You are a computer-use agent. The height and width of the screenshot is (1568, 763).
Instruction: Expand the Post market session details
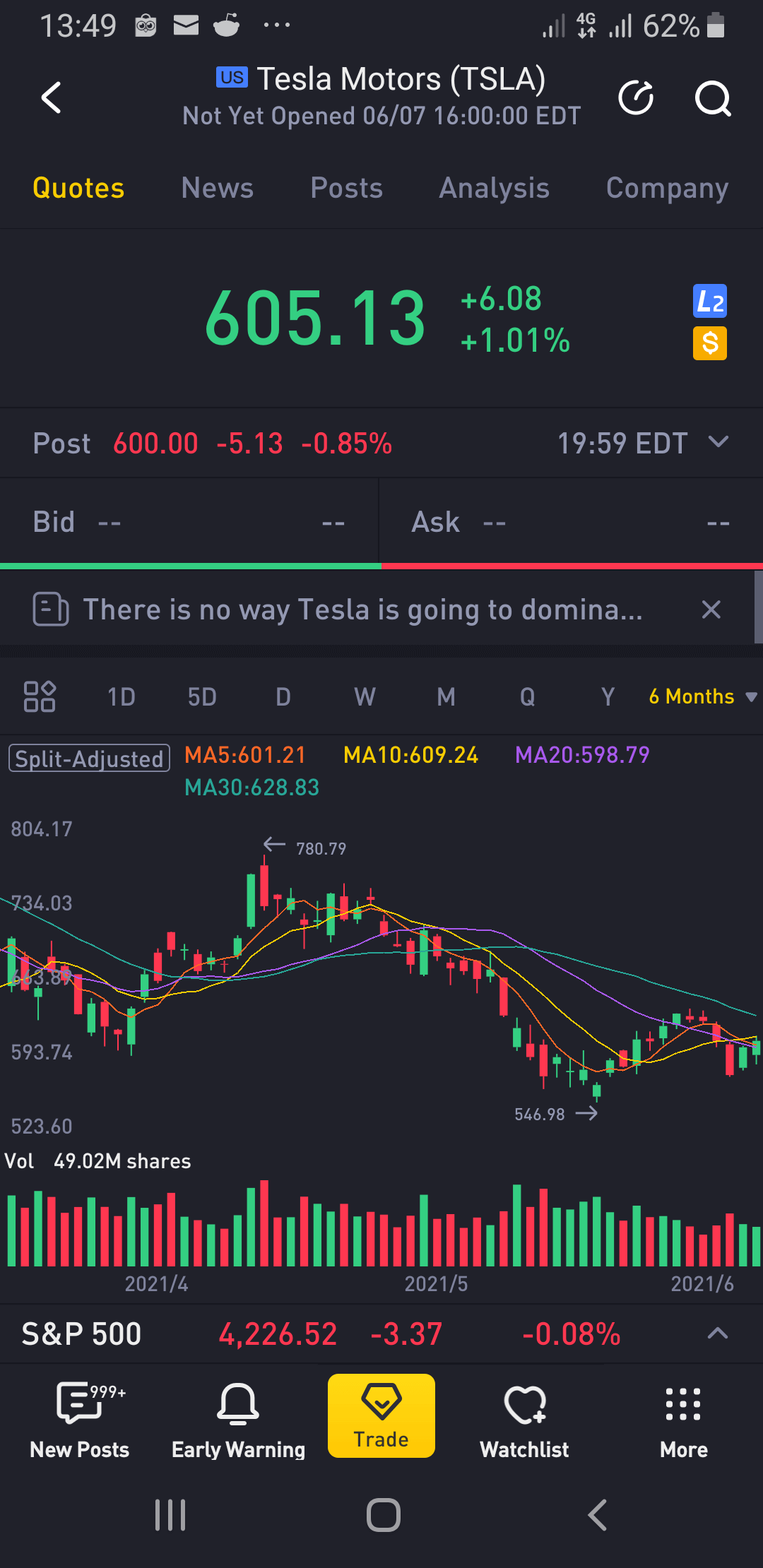coord(719,442)
